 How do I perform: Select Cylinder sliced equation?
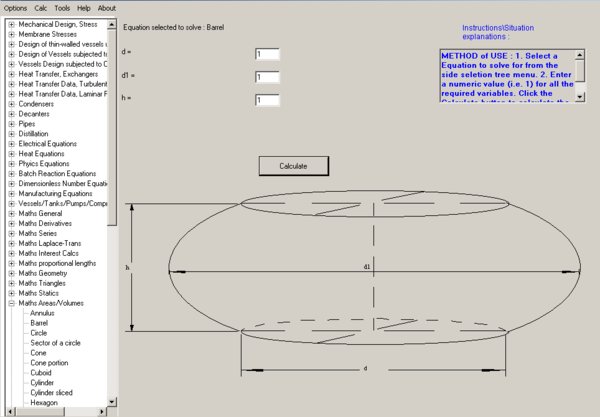coord(51,393)
